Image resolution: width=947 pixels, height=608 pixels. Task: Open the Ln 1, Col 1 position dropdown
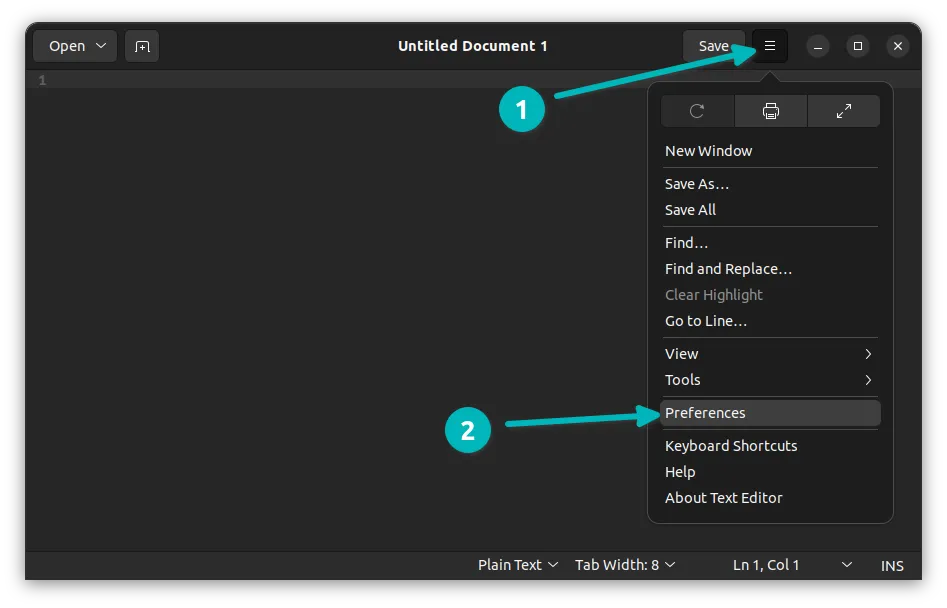click(792, 565)
